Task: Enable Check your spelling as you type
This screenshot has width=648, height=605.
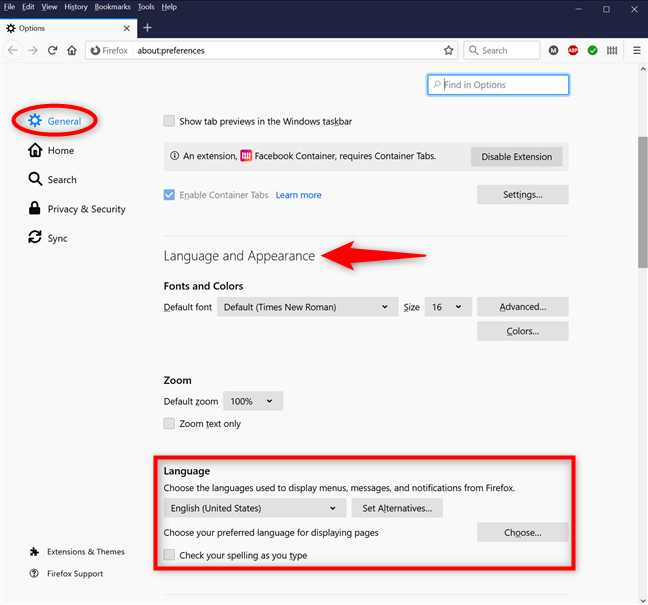Action: point(170,555)
